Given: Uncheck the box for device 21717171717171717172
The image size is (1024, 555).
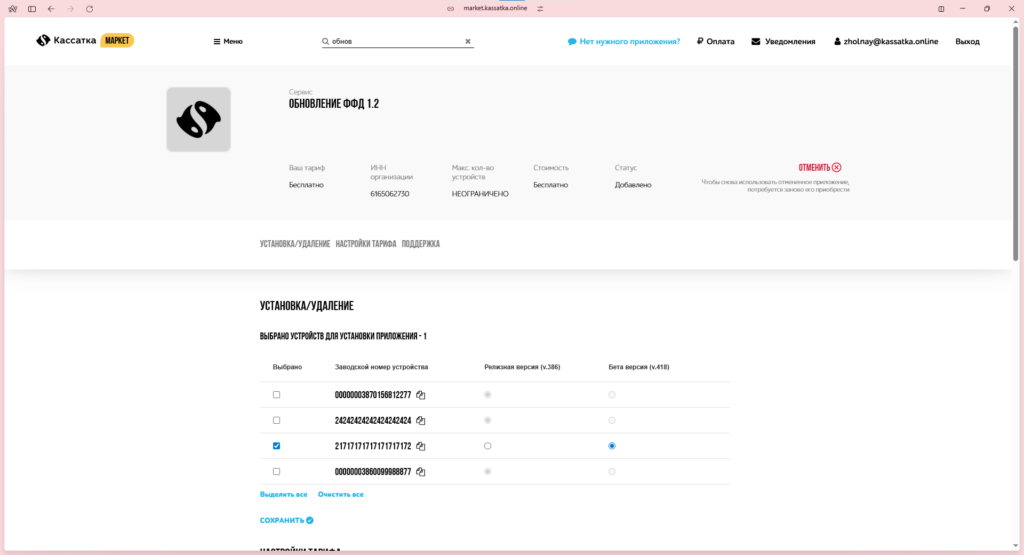Looking at the screenshot, I should point(276,445).
